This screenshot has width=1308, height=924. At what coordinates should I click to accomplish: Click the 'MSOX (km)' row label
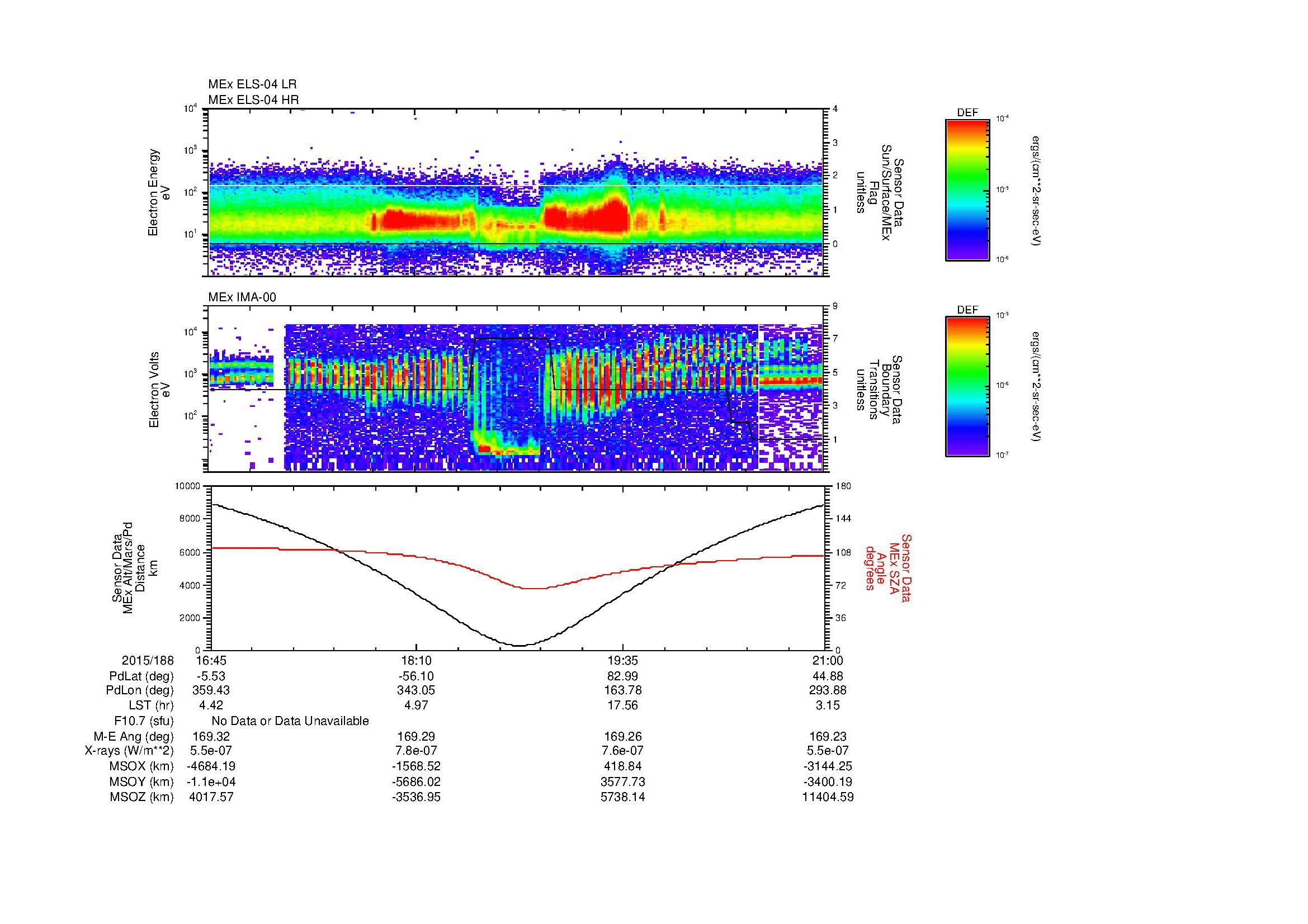click(142, 766)
